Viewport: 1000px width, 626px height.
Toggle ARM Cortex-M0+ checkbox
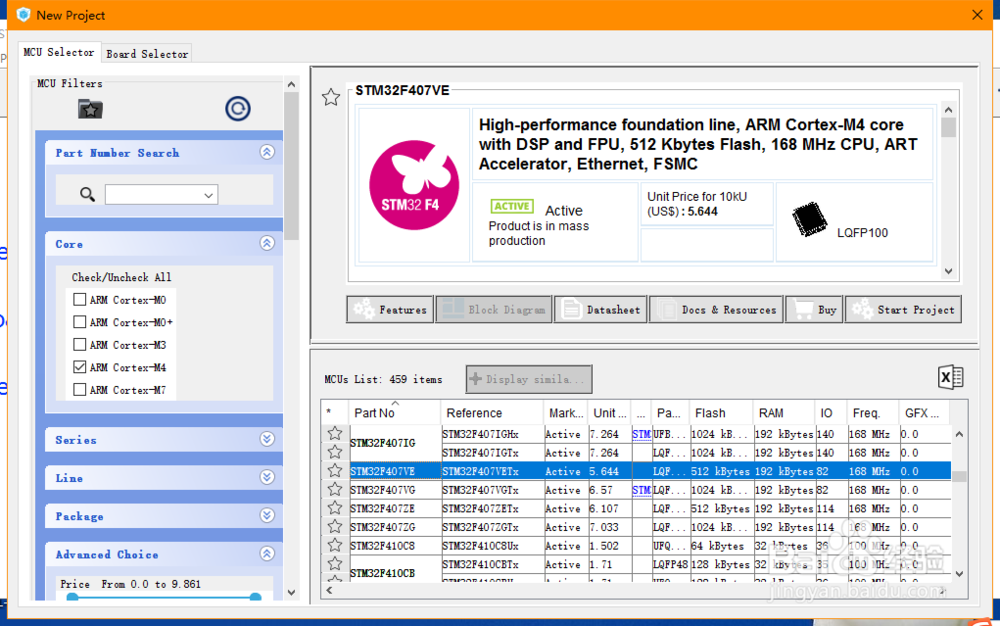click(80, 322)
